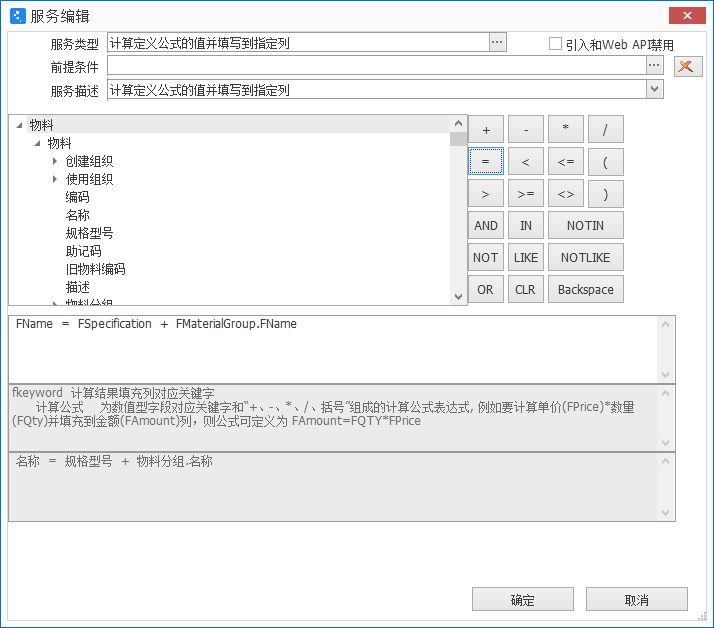Select the 编码 field in the tree
Viewport: 714px width, 628px height.
[x=77, y=197]
